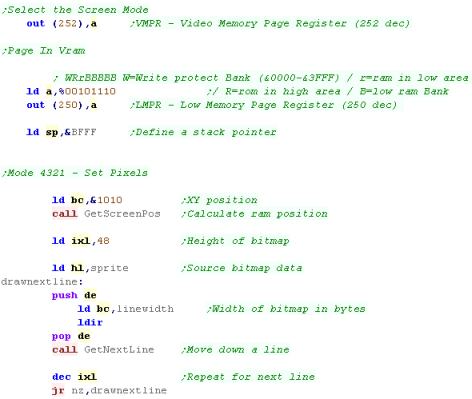Click the 'Page In Vram' comment line
Image resolution: width=472 pixels, height=399 pixels.
[44, 51]
